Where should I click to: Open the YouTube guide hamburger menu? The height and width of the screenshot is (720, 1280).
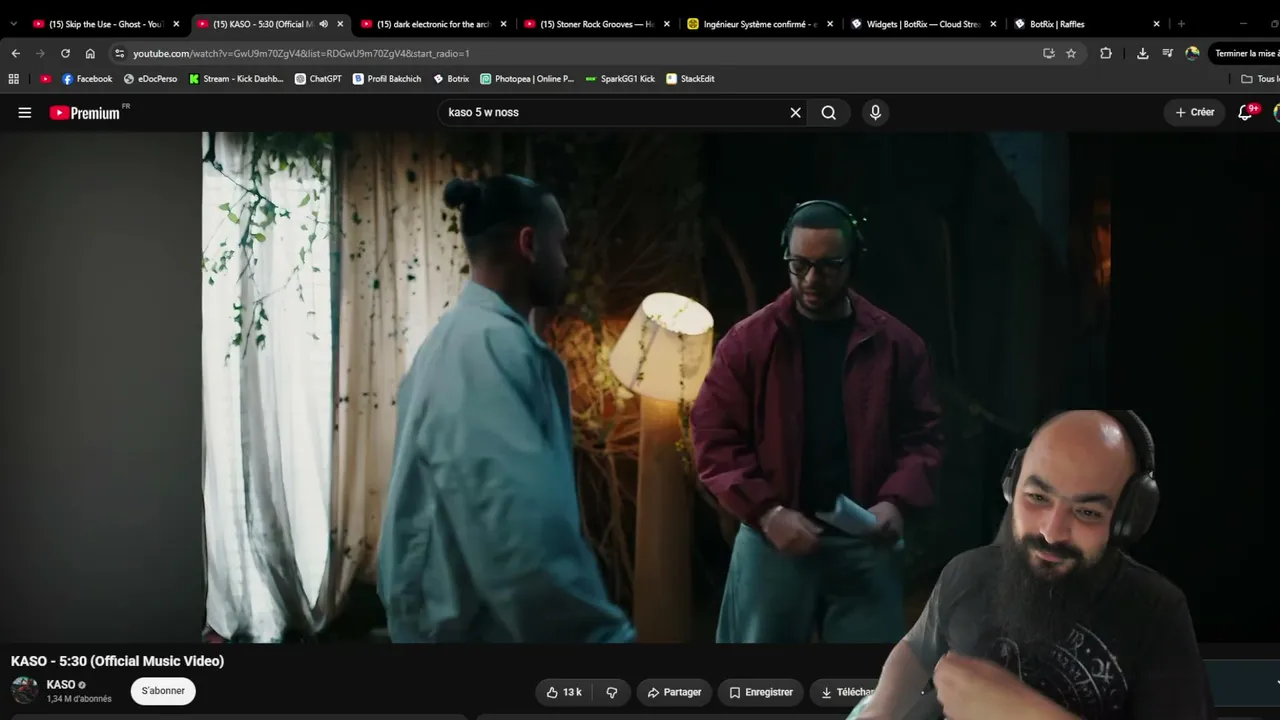pos(25,113)
